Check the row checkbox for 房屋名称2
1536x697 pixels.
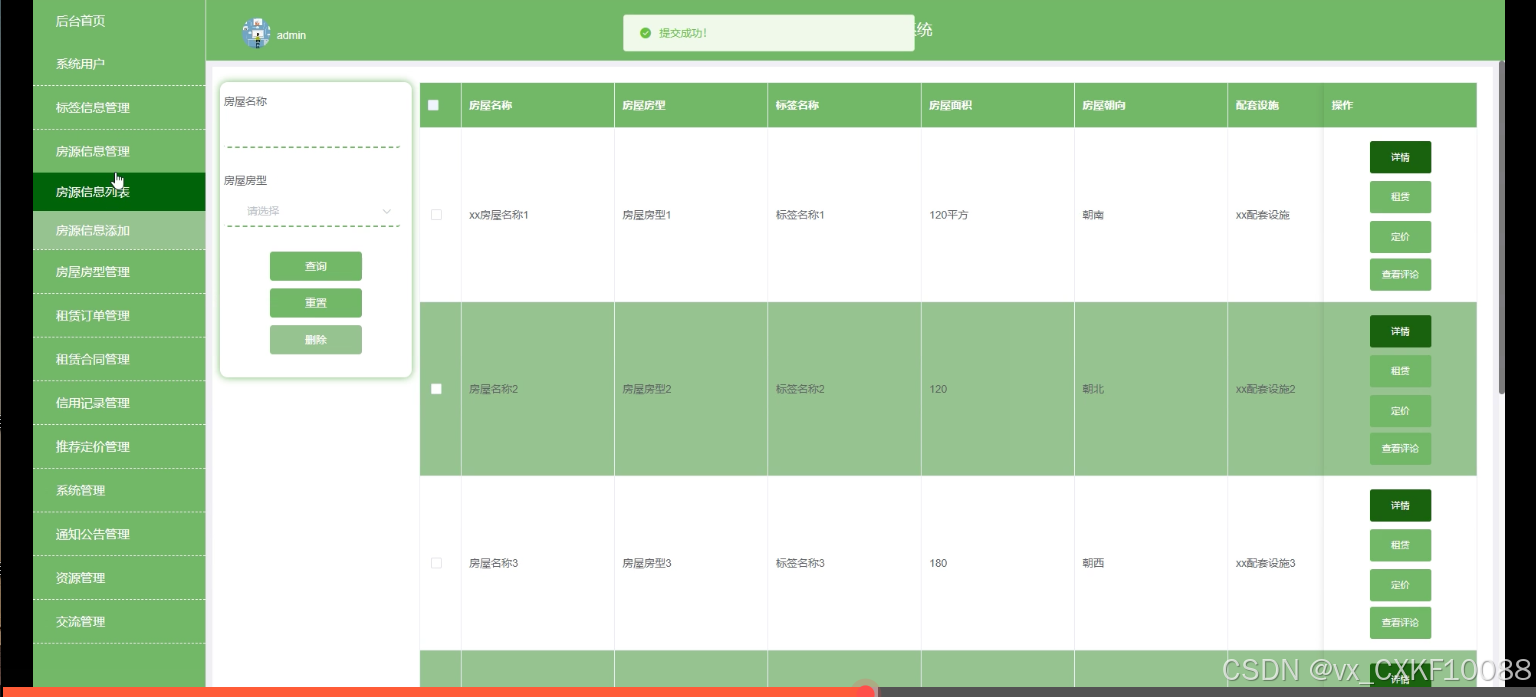tap(436, 389)
